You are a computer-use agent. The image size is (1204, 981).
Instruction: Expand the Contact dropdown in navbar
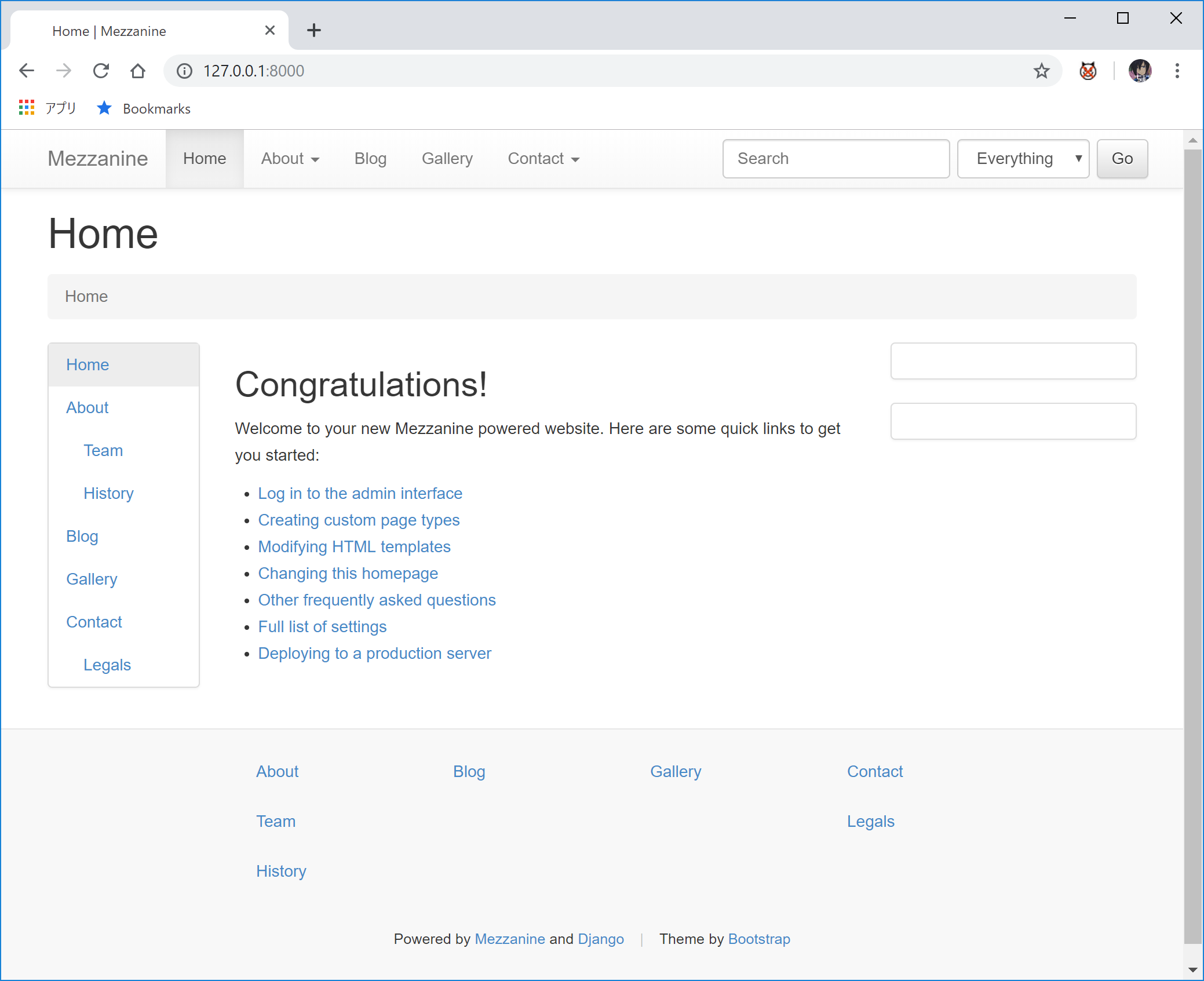tap(543, 159)
